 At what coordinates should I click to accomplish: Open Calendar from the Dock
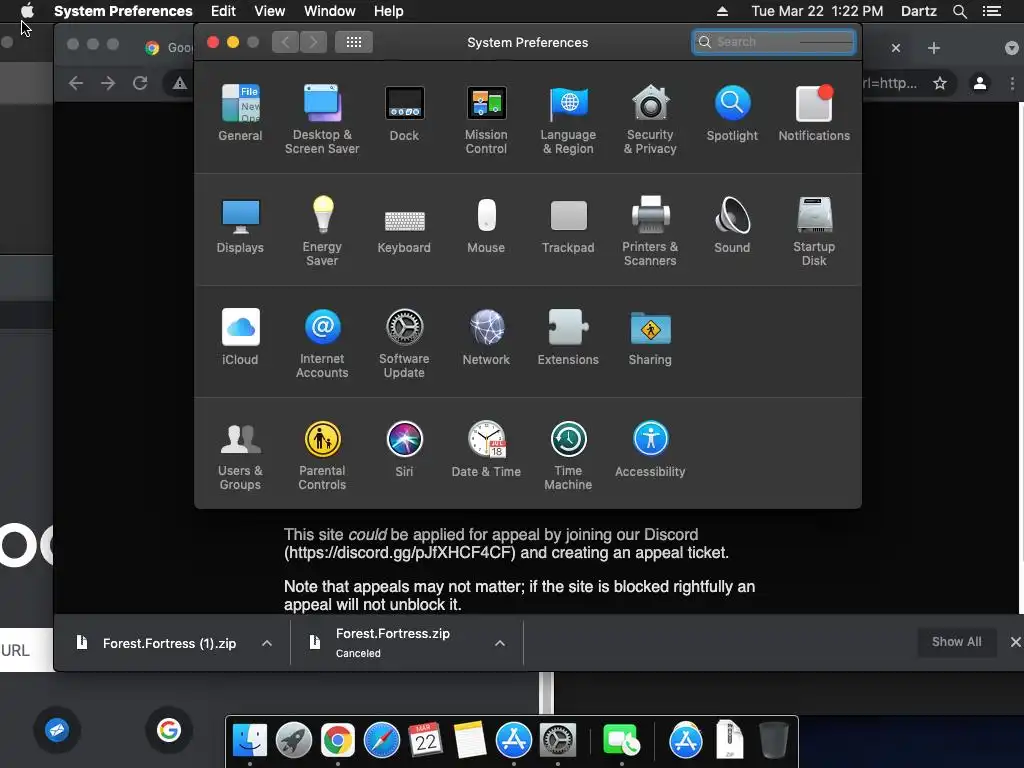pos(425,740)
